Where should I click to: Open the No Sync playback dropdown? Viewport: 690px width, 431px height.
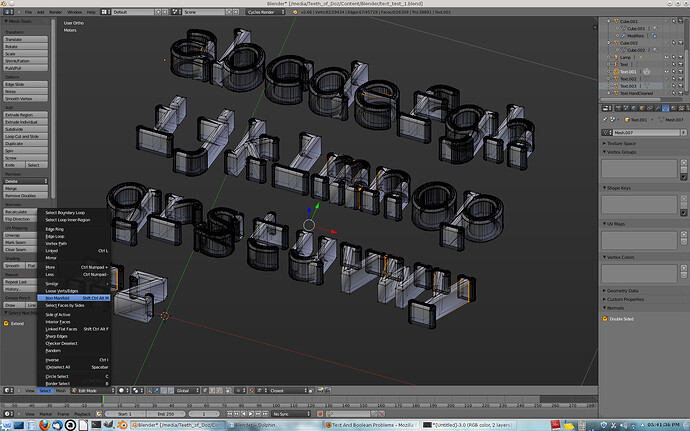coord(291,414)
